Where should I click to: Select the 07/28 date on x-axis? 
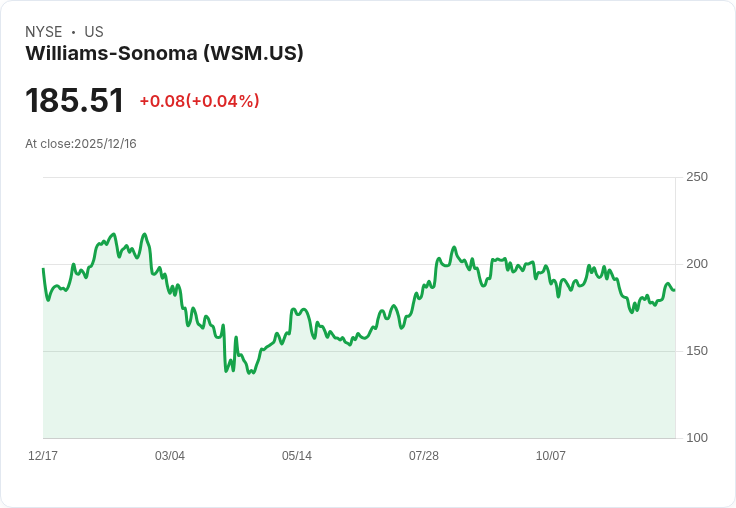click(x=424, y=456)
